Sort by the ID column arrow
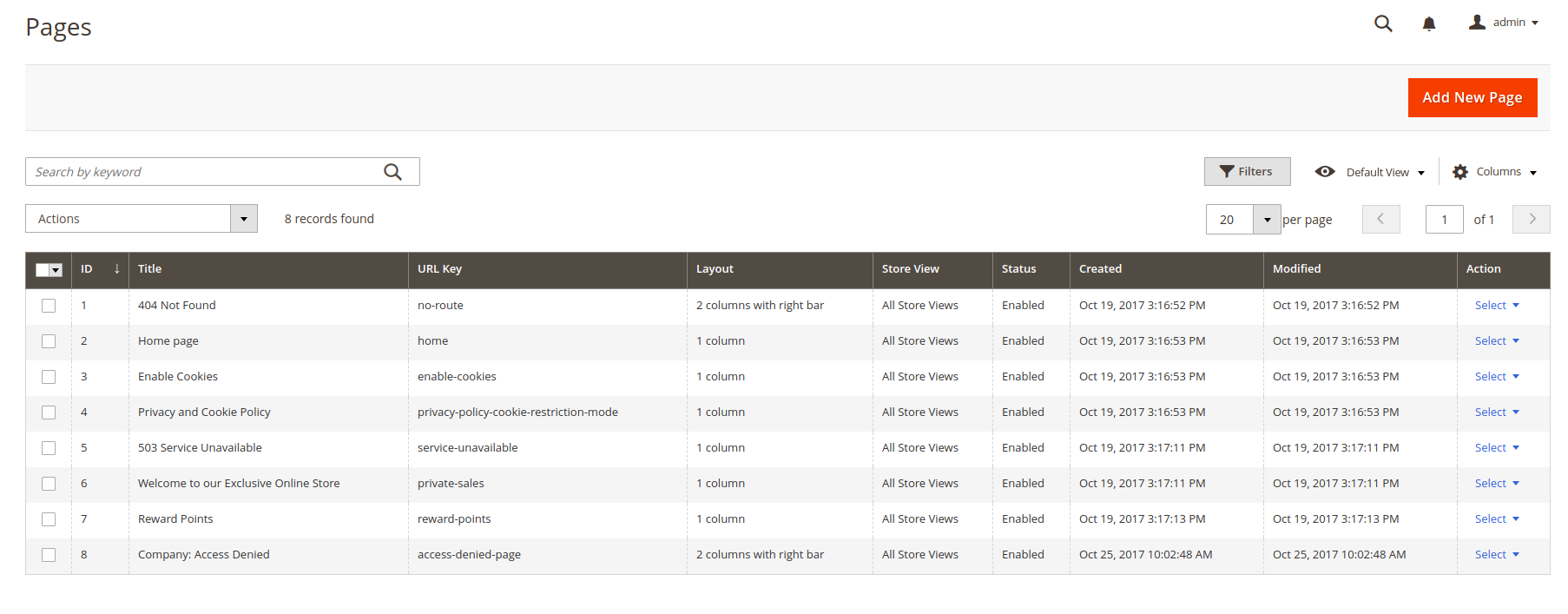Image resolution: width=1568 pixels, height=614 pixels. [x=116, y=269]
